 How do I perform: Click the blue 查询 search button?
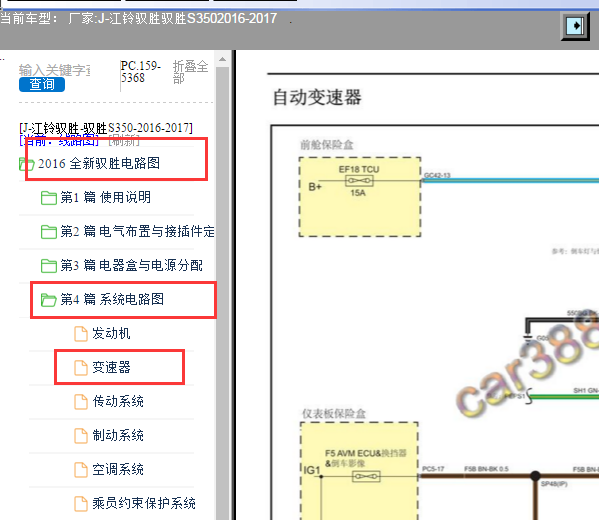[42, 84]
